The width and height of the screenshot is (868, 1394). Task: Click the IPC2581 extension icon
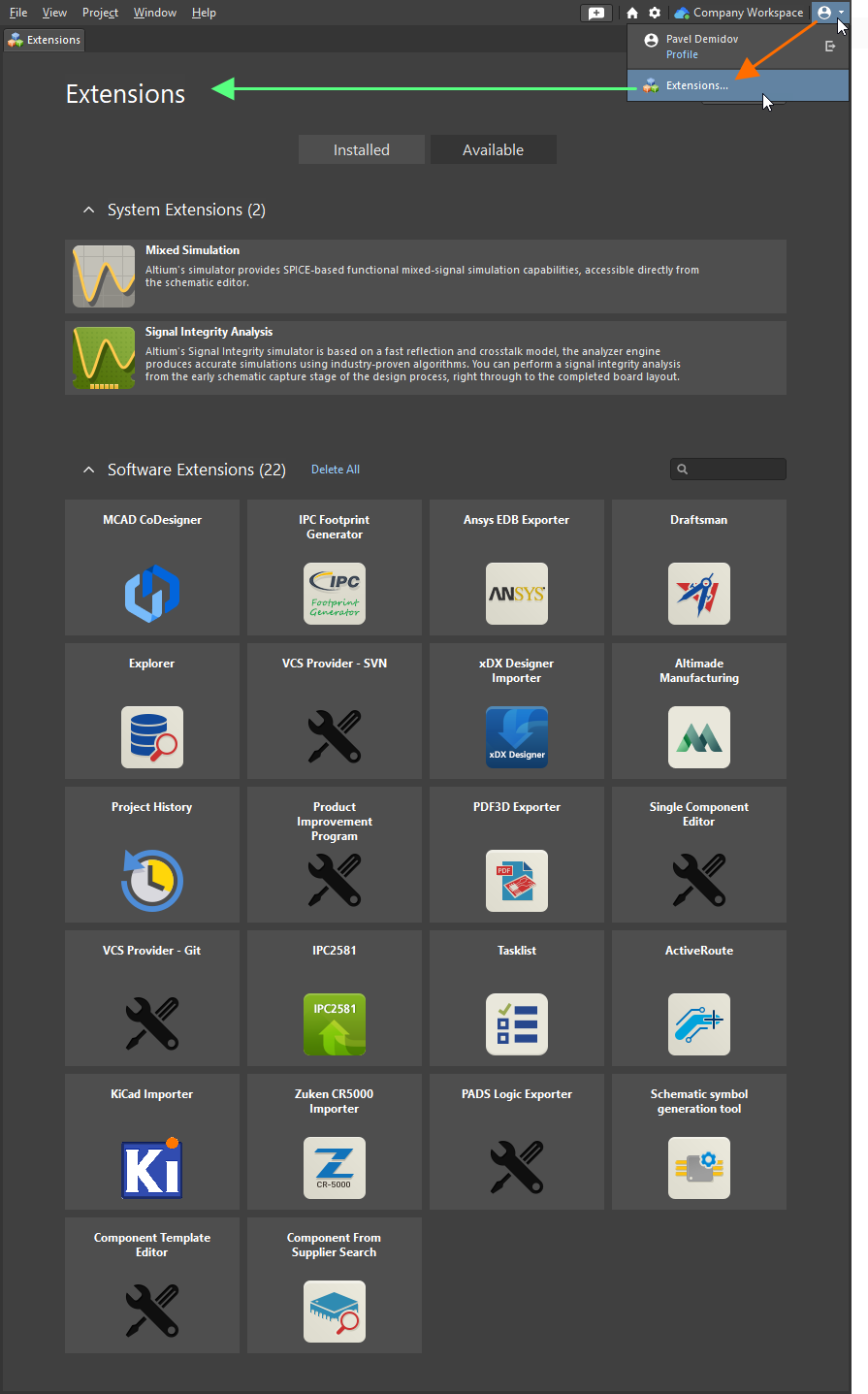click(334, 1023)
